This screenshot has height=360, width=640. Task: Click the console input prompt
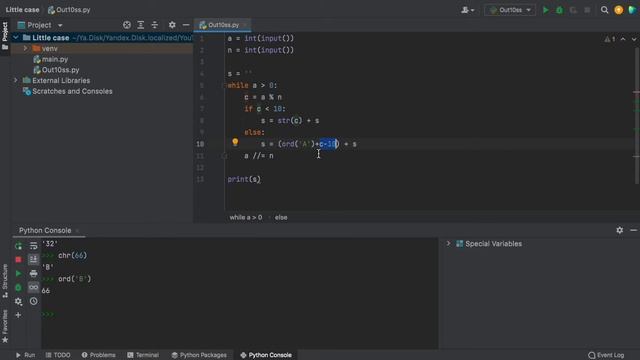tap(48, 314)
